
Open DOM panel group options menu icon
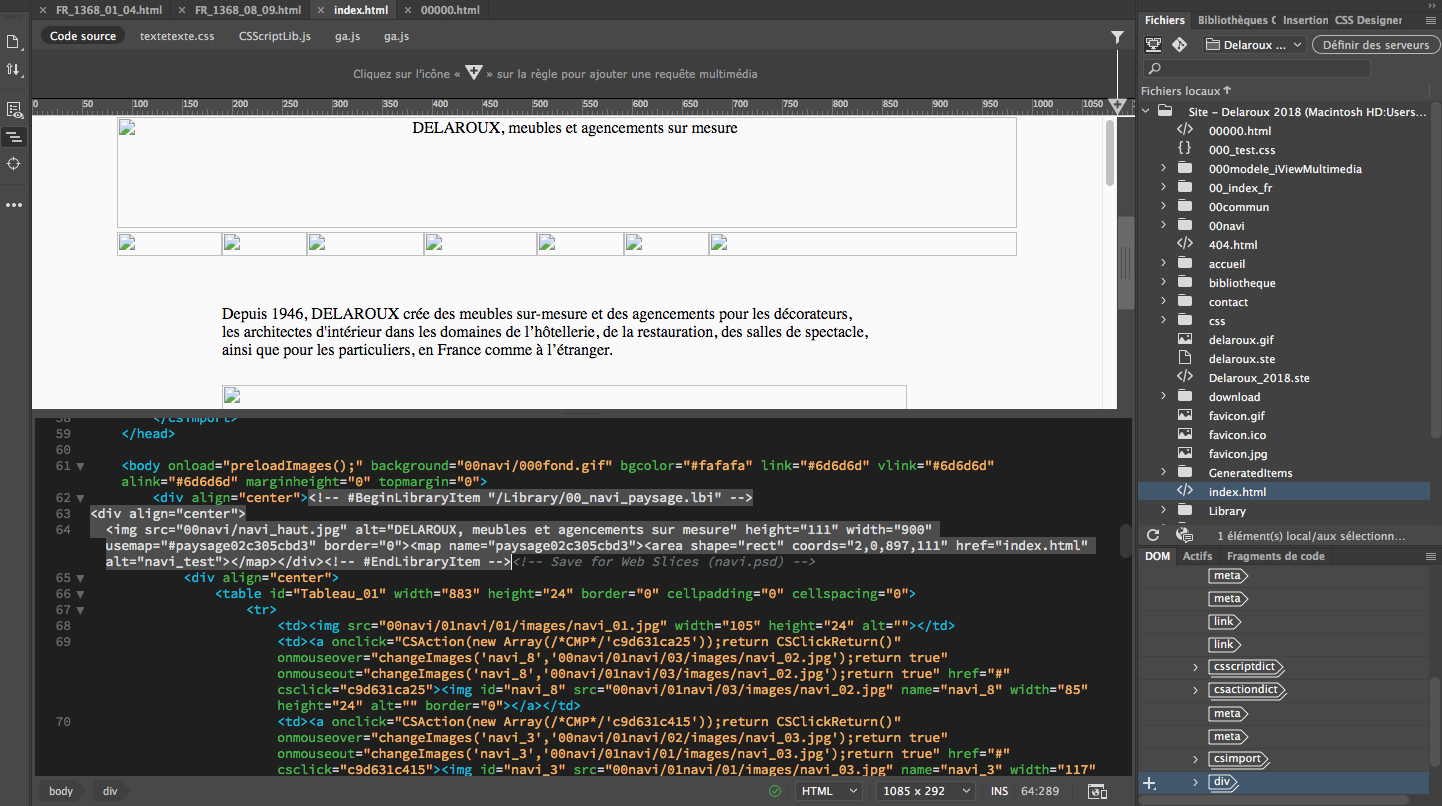[x=1430, y=557]
